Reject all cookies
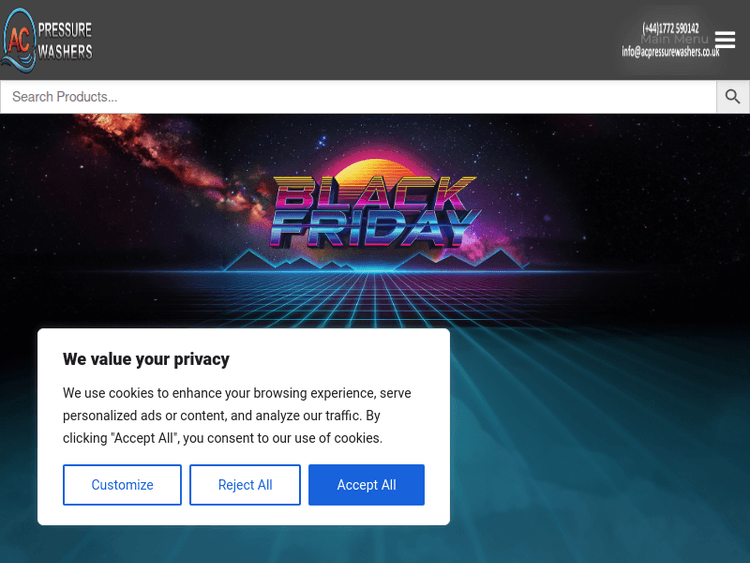The image size is (750, 563). 245,485
